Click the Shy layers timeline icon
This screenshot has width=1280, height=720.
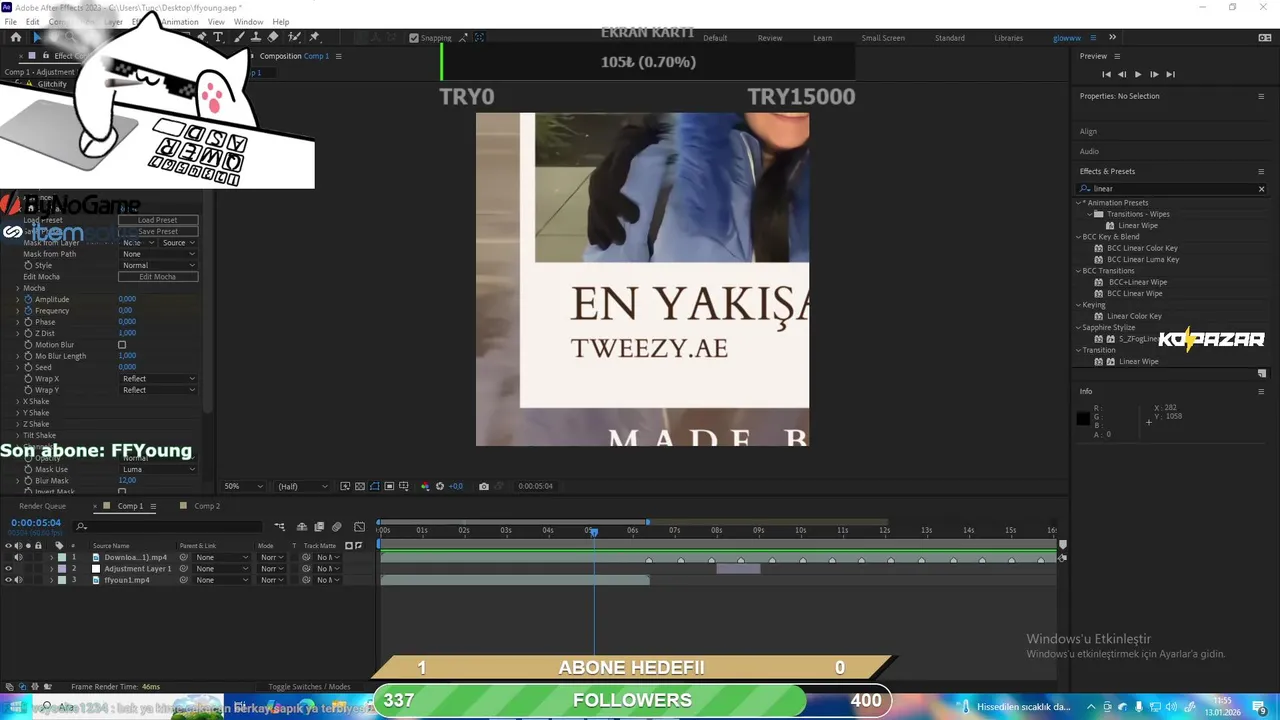pos(302,527)
